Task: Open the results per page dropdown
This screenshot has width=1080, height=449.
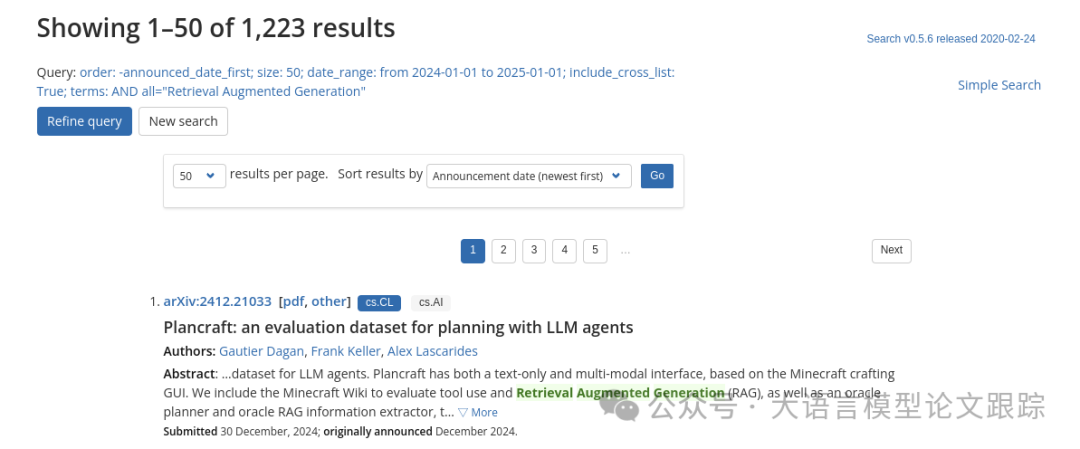Action: coord(199,175)
